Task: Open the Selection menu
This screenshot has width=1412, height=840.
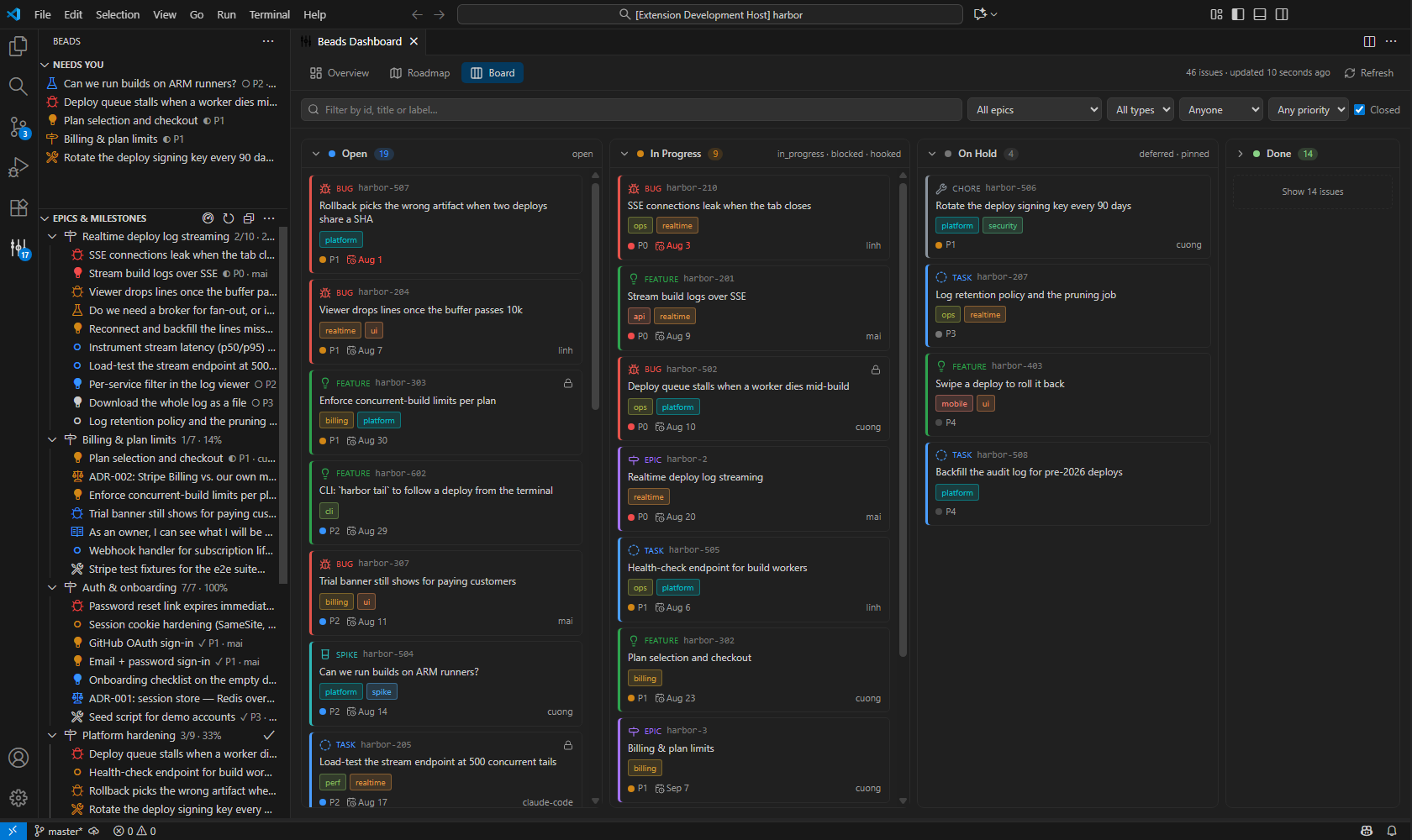Action: coord(118,14)
